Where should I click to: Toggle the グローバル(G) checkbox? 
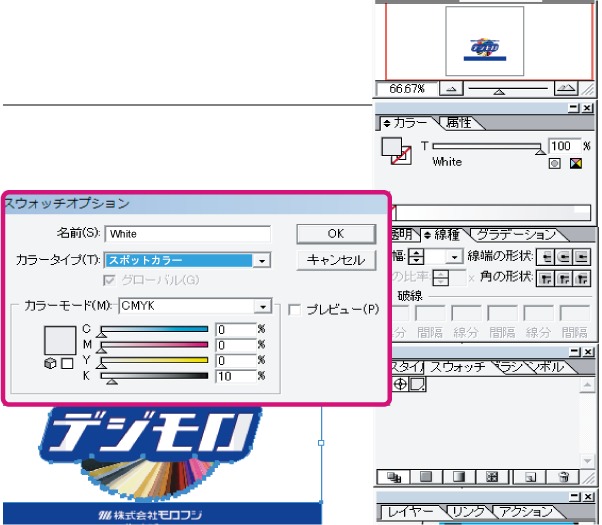tap(109, 280)
